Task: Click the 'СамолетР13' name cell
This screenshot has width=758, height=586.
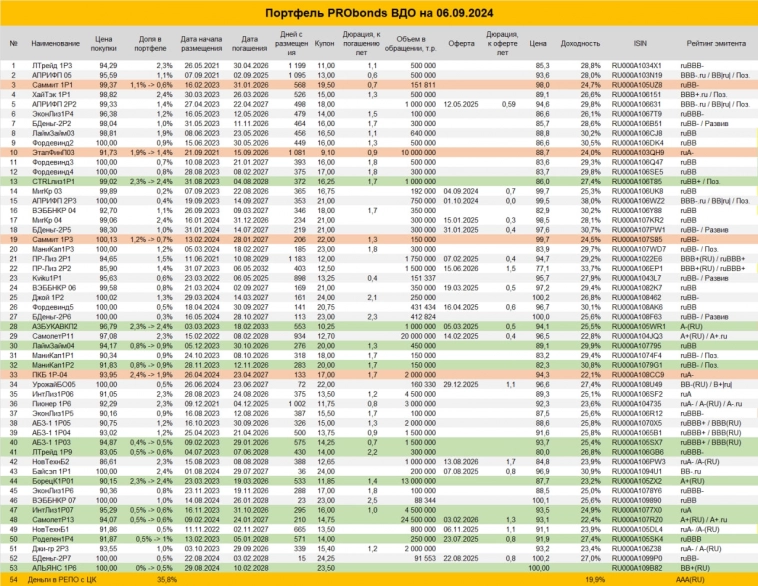Action: pos(53,520)
